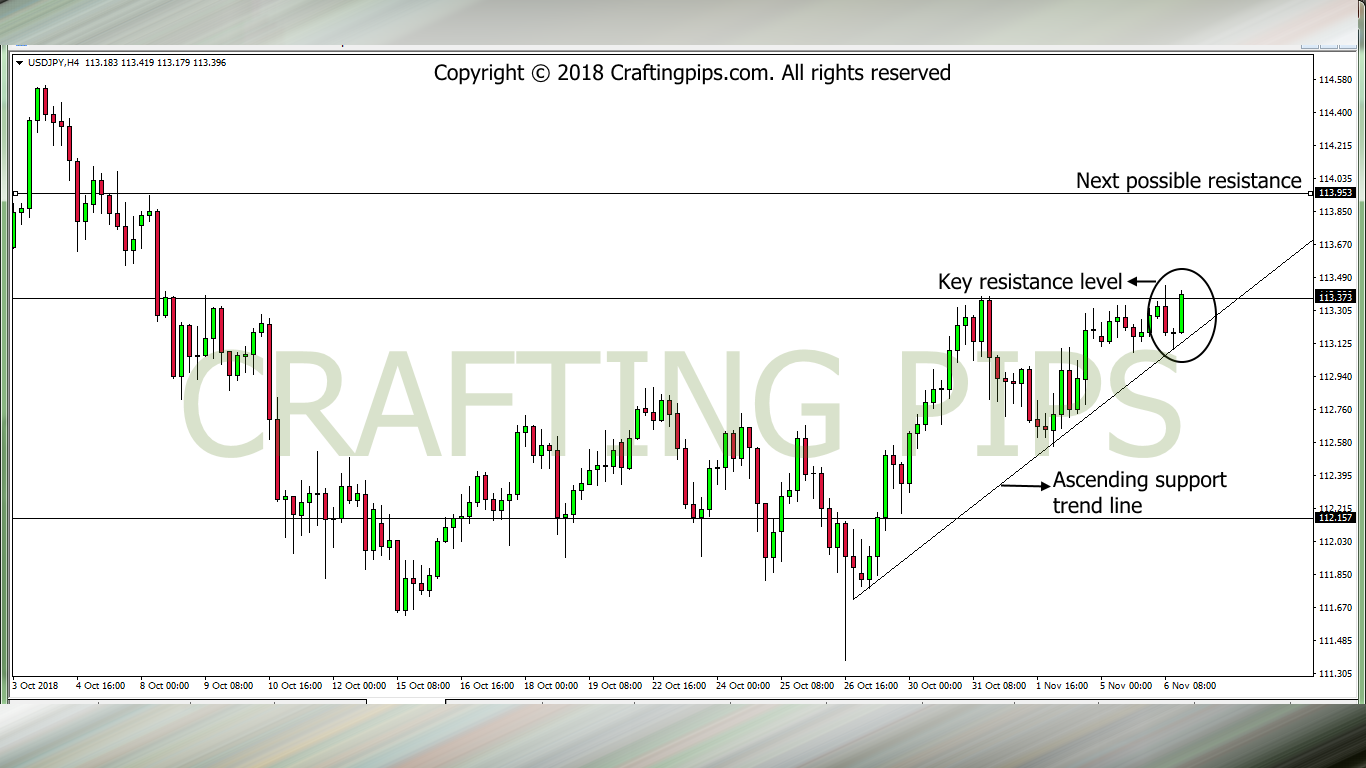Click the USDJPY,H4 symbol label
The width and height of the screenshot is (1366, 768).
[x=54, y=63]
